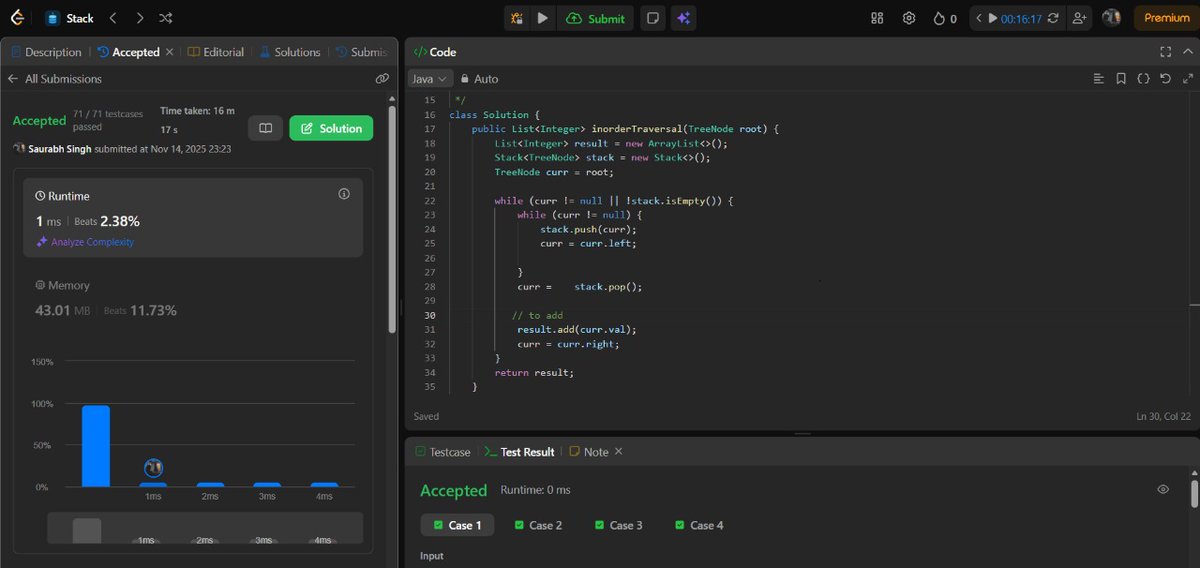Click the green Accepted status text

tap(39, 120)
